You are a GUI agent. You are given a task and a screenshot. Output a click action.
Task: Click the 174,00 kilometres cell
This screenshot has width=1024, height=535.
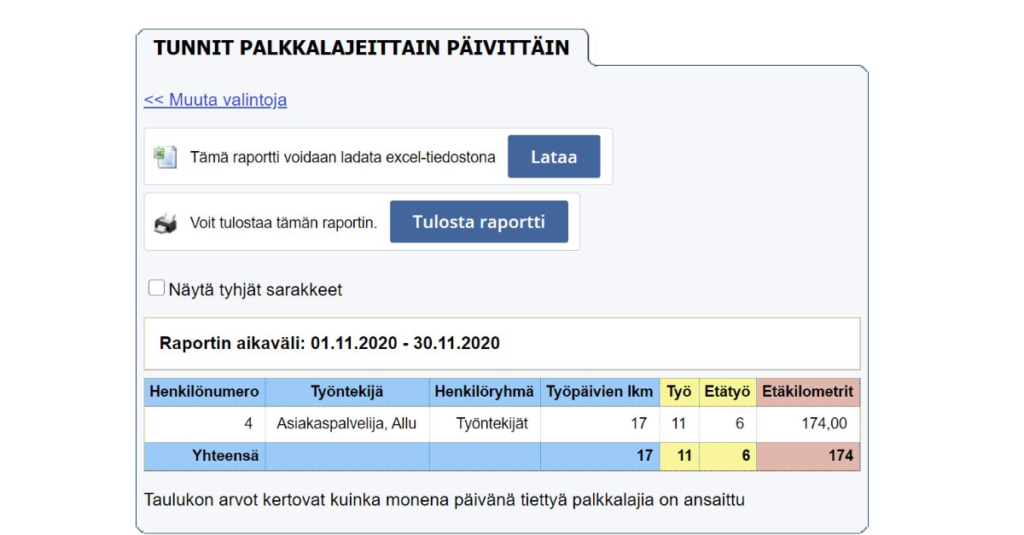tap(808, 424)
